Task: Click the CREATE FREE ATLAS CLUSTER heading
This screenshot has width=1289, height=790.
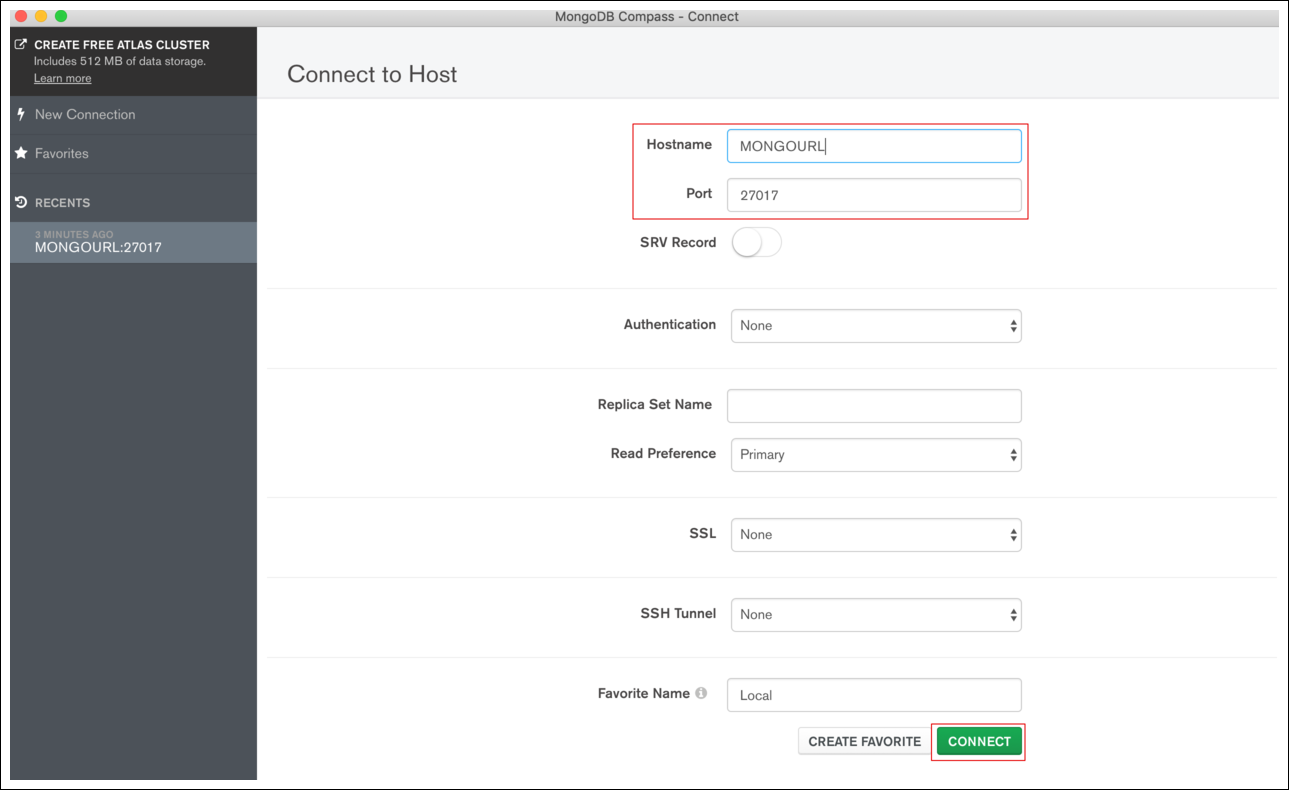Action: [122, 45]
